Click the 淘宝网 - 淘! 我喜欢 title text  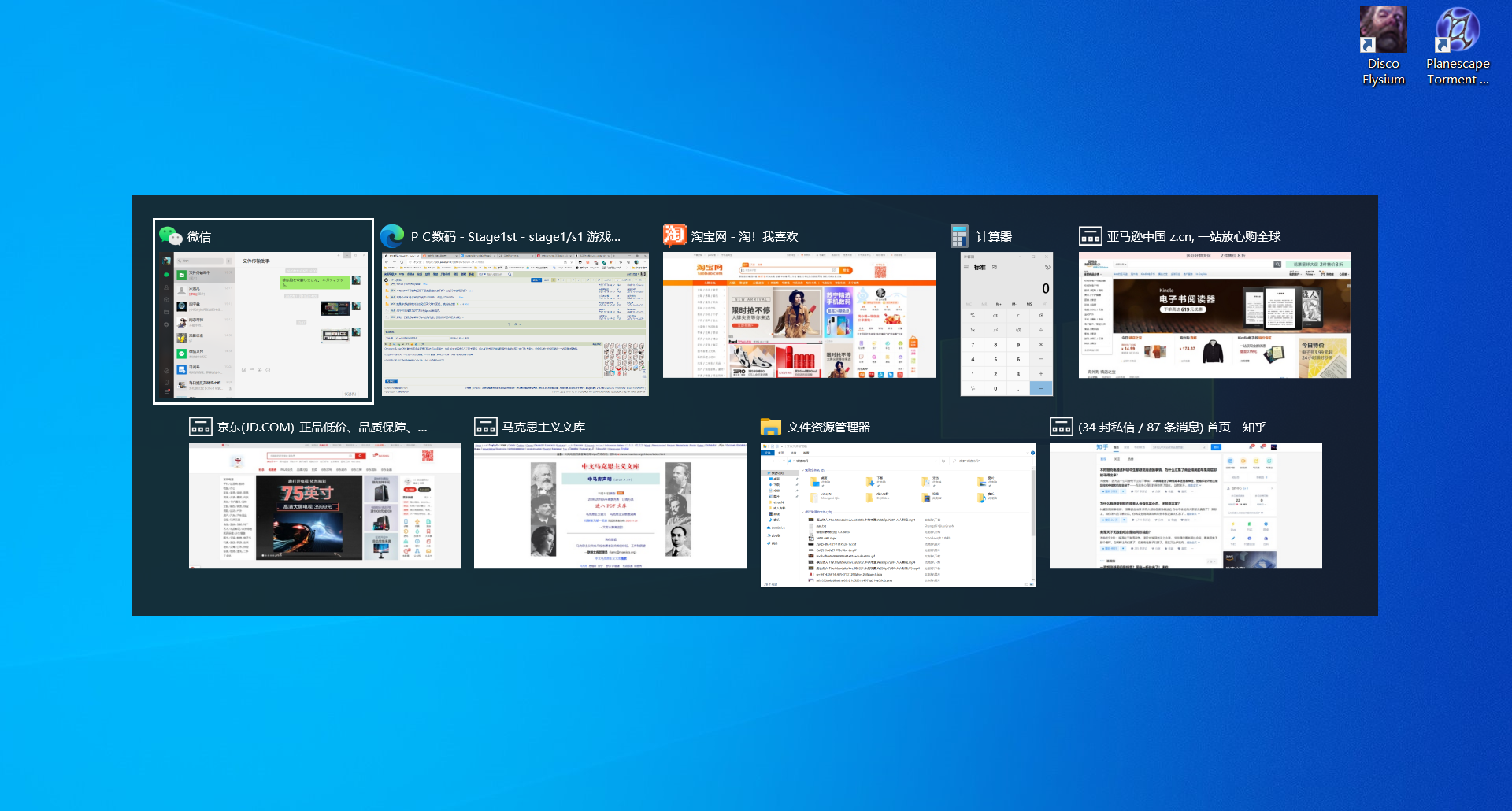pyautogui.click(x=744, y=237)
